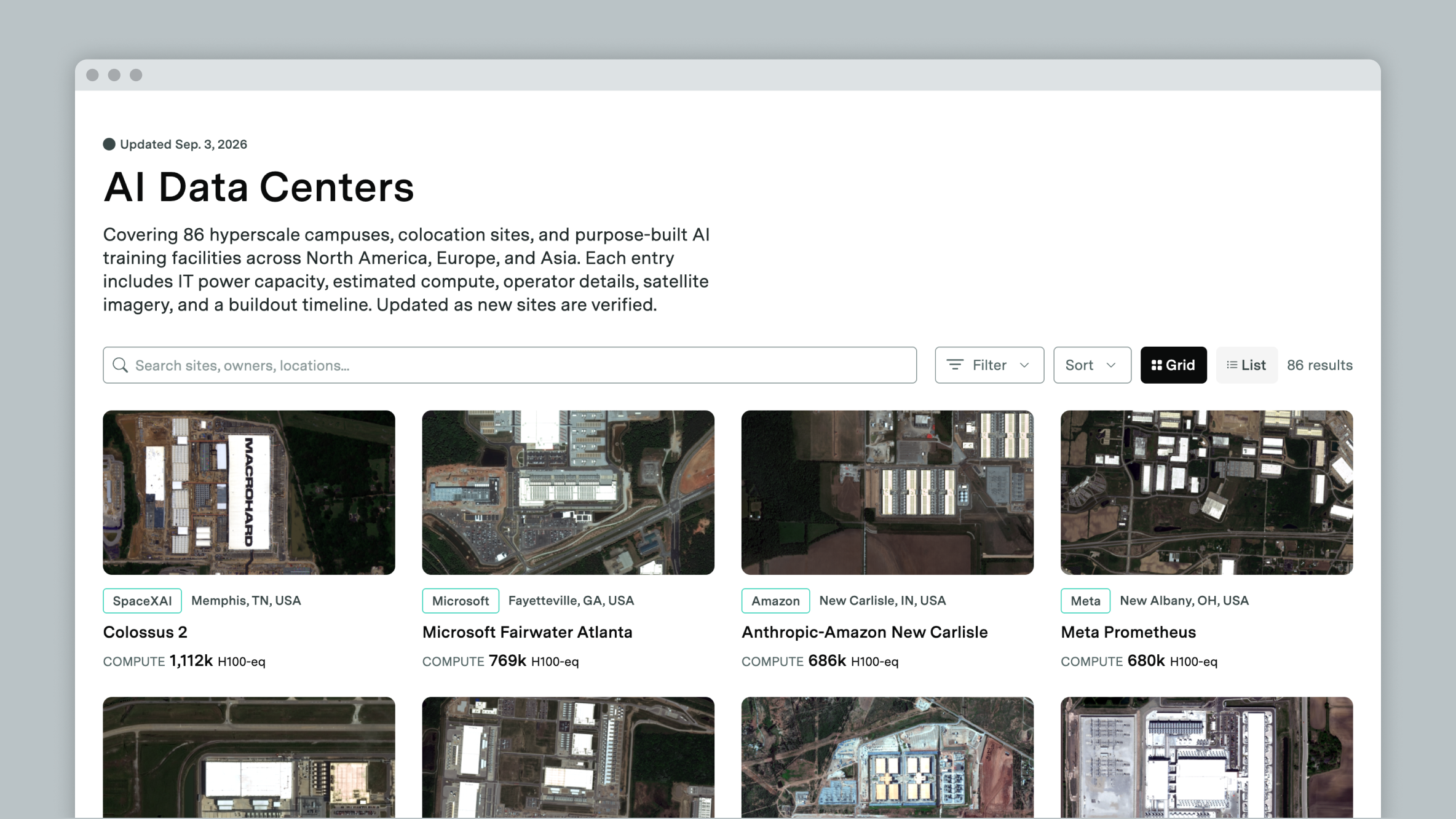Click the Fayetteville, GA, USA location text

coord(571,601)
